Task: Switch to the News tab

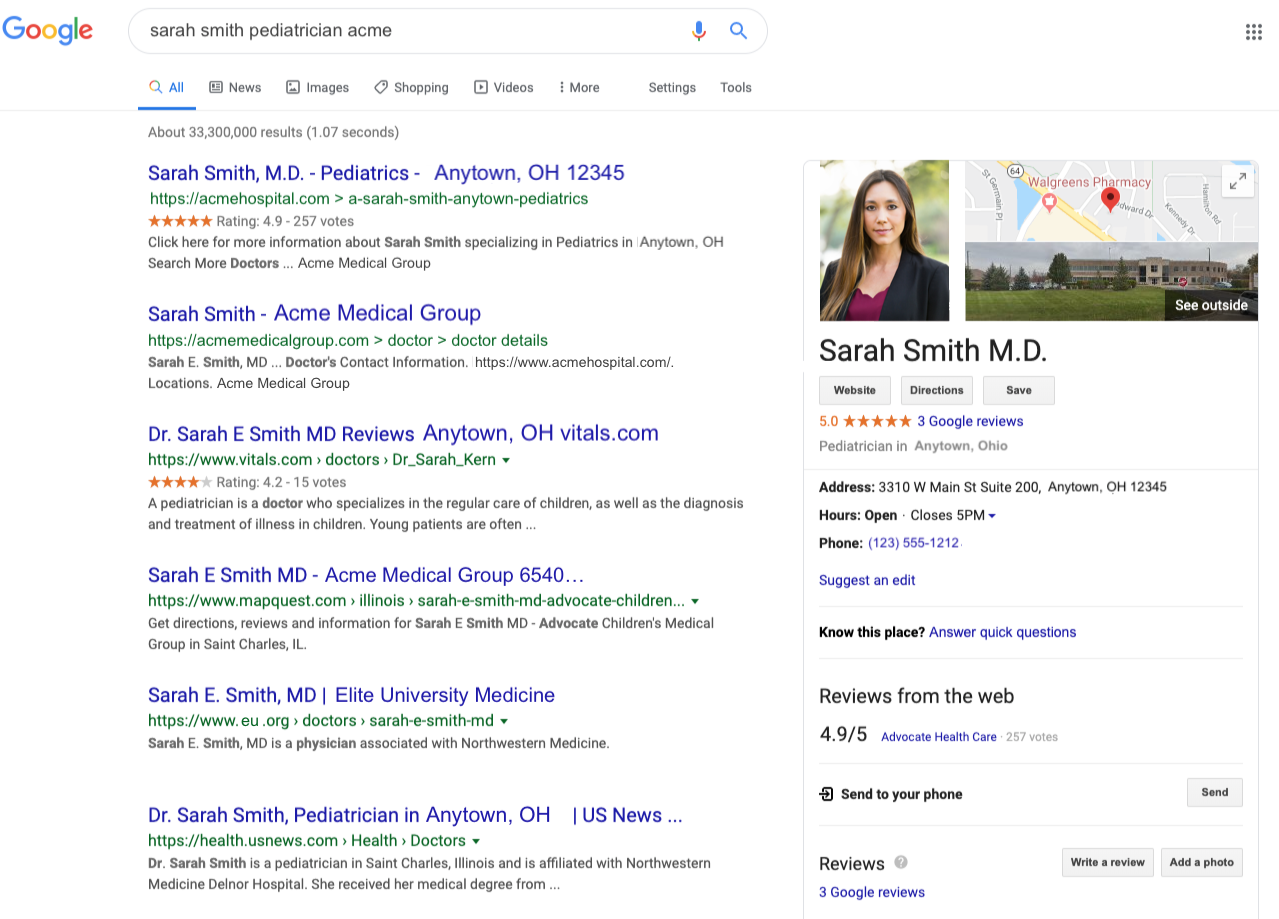Action: click(235, 88)
